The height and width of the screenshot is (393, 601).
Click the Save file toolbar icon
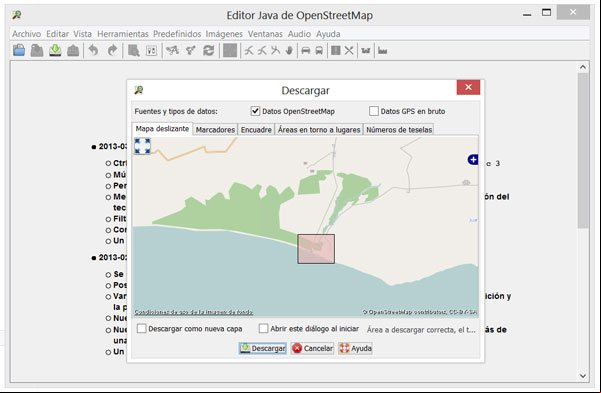[x=37, y=50]
